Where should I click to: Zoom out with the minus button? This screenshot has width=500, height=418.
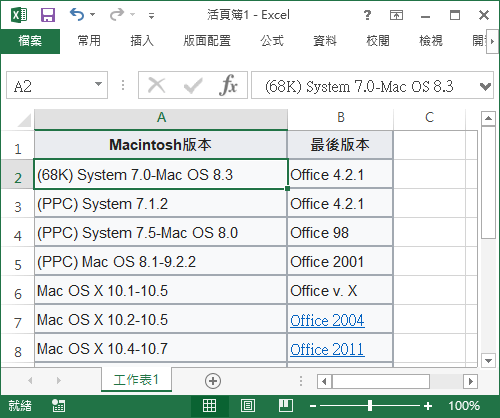coord(313,406)
